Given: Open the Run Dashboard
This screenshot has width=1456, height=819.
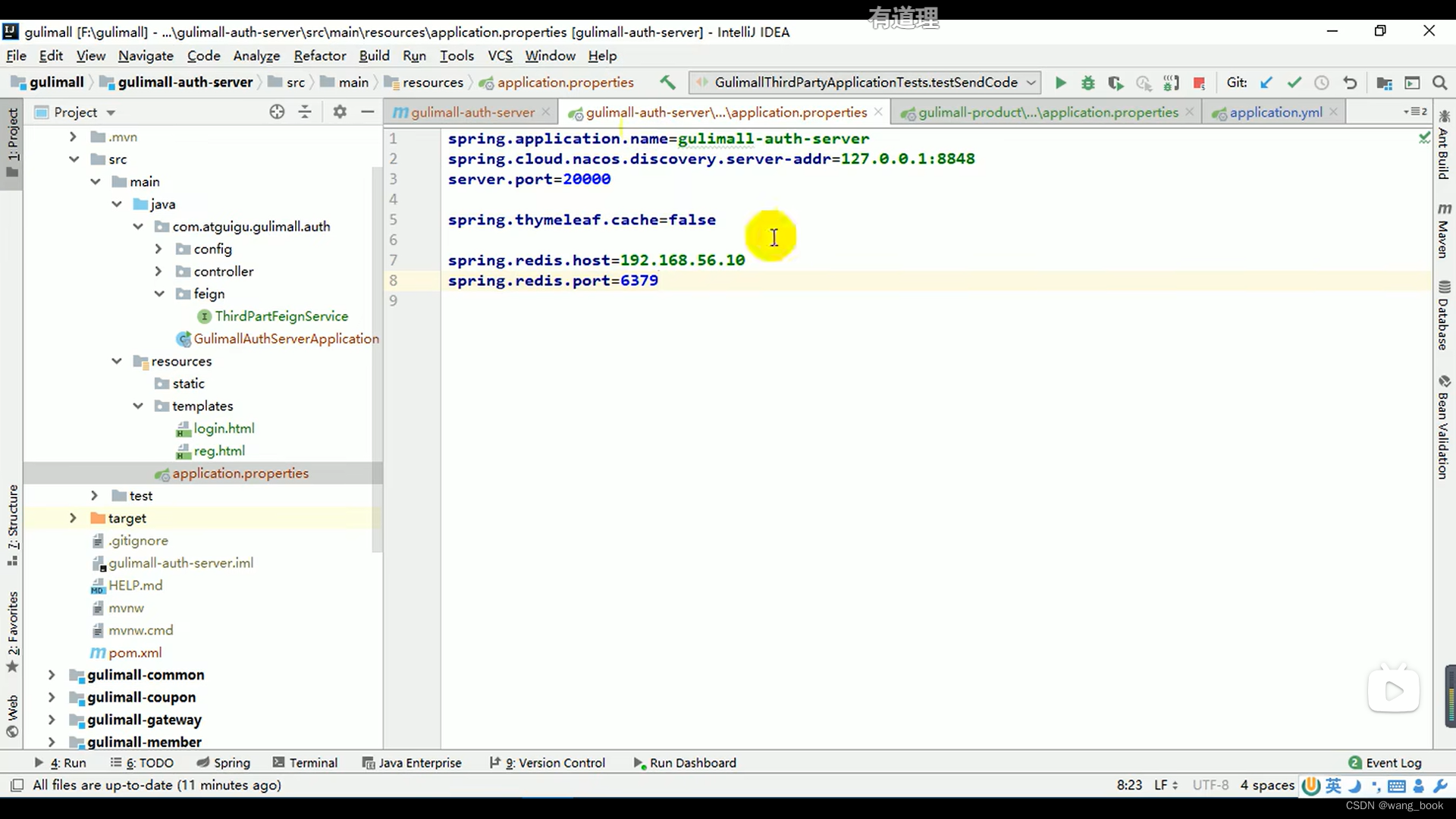Looking at the screenshot, I should [x=685, y=763].
